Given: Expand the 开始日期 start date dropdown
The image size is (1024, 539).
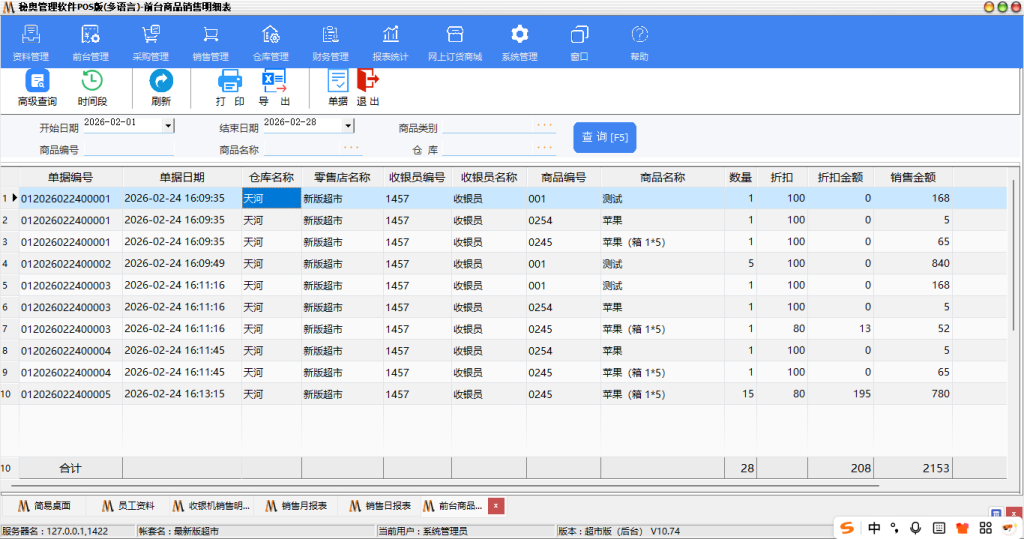Looking at the screenshot, I should 168,126.
